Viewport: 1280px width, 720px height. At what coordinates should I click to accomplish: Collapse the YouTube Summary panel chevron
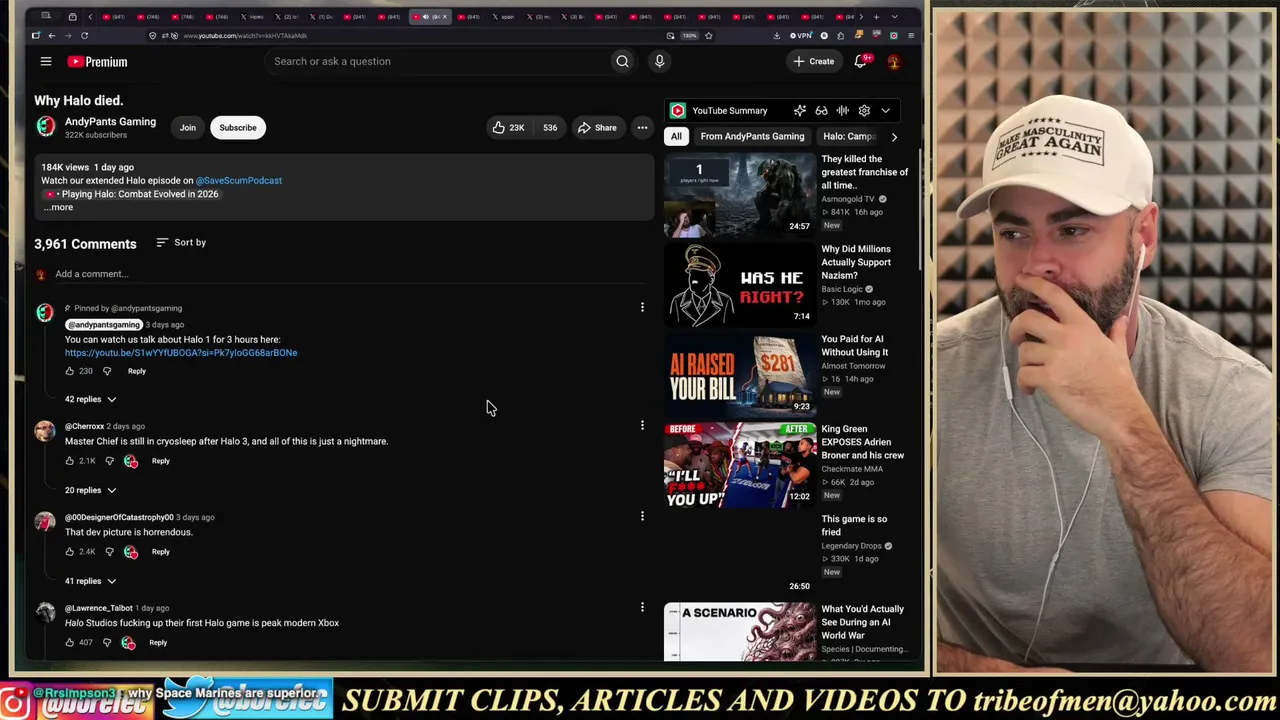click(x=885, y=111)
